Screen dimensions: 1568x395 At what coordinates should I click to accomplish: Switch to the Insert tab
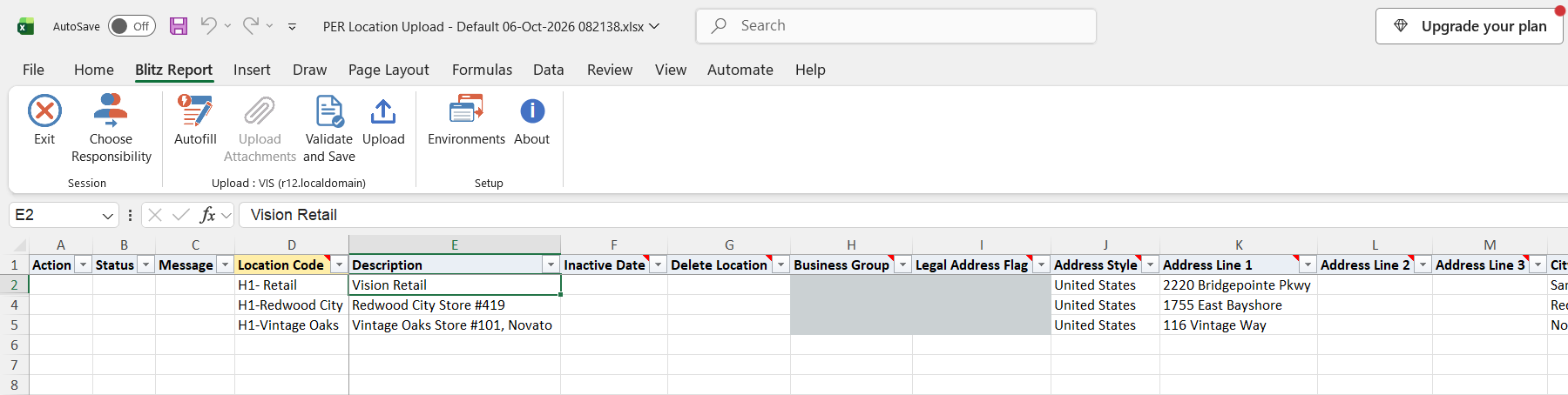point(252,70)
